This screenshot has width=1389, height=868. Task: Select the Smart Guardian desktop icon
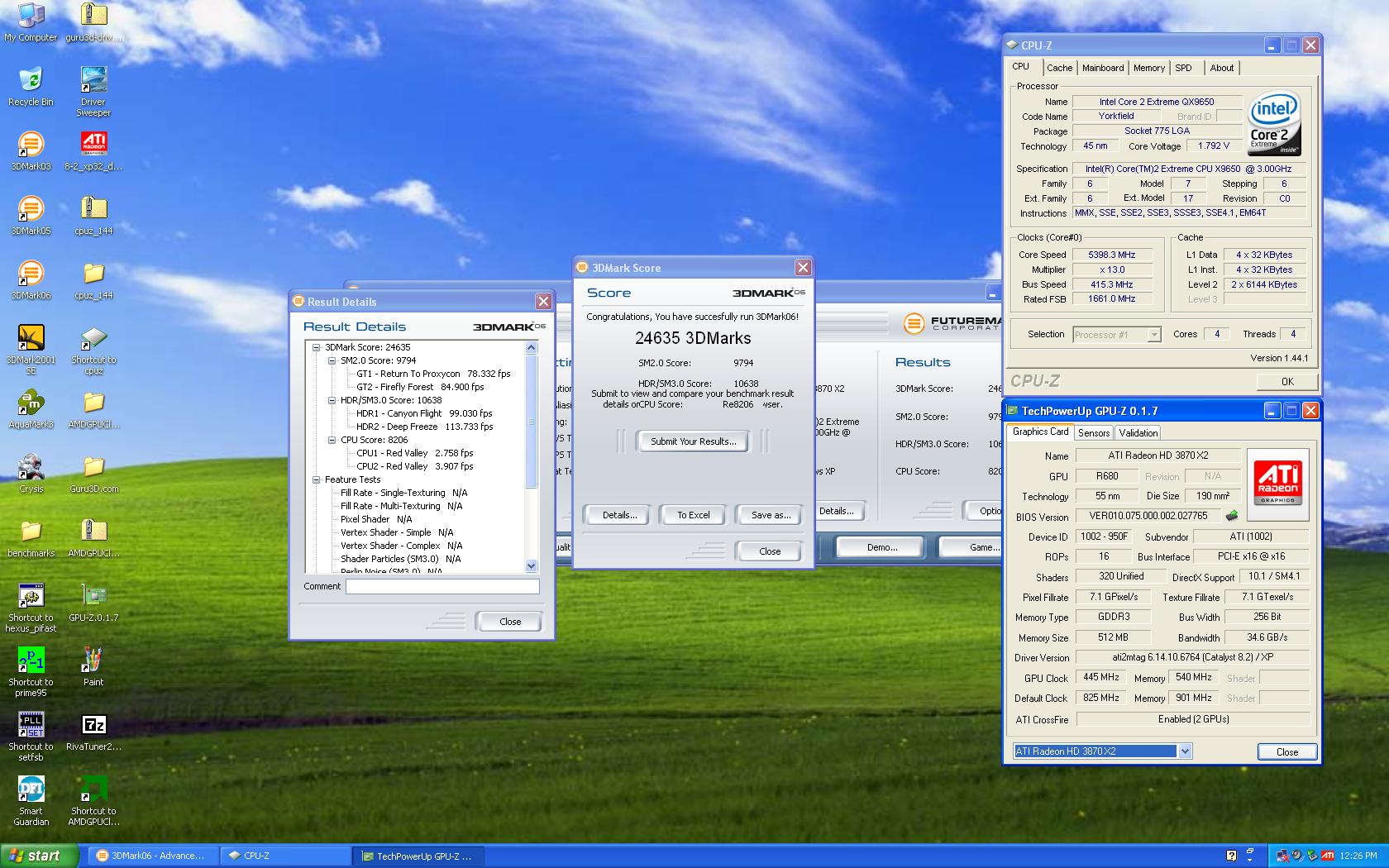(x=31, y=801)
